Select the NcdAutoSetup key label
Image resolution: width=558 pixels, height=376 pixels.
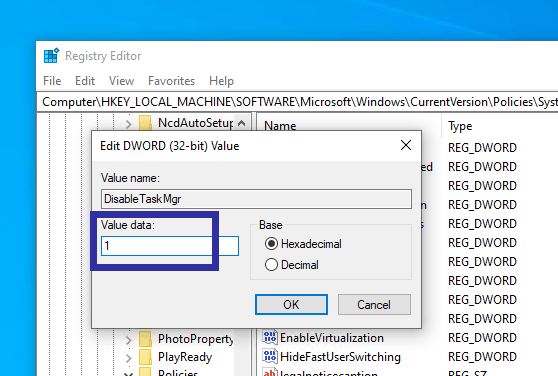[196, 123]
